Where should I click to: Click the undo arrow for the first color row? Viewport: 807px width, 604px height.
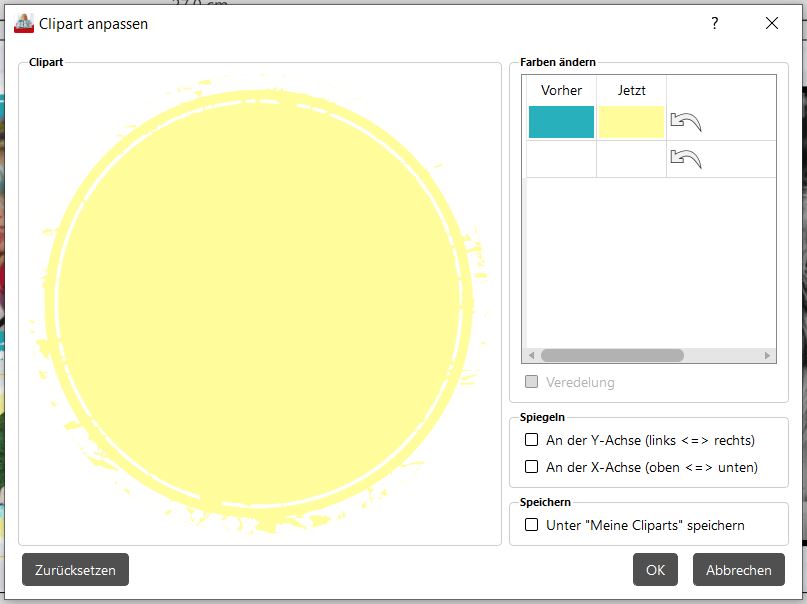(685, 122)
